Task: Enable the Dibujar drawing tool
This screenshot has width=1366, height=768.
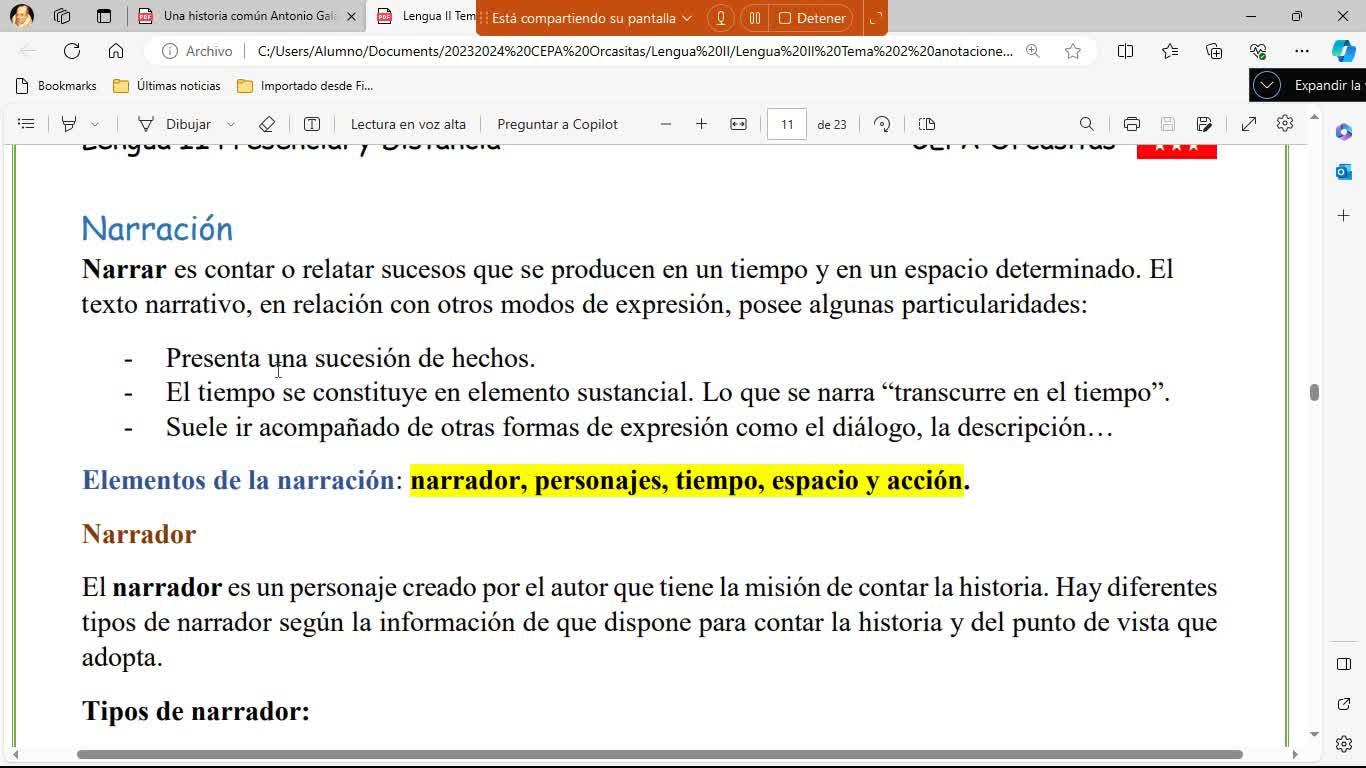Action: (174, 124)
